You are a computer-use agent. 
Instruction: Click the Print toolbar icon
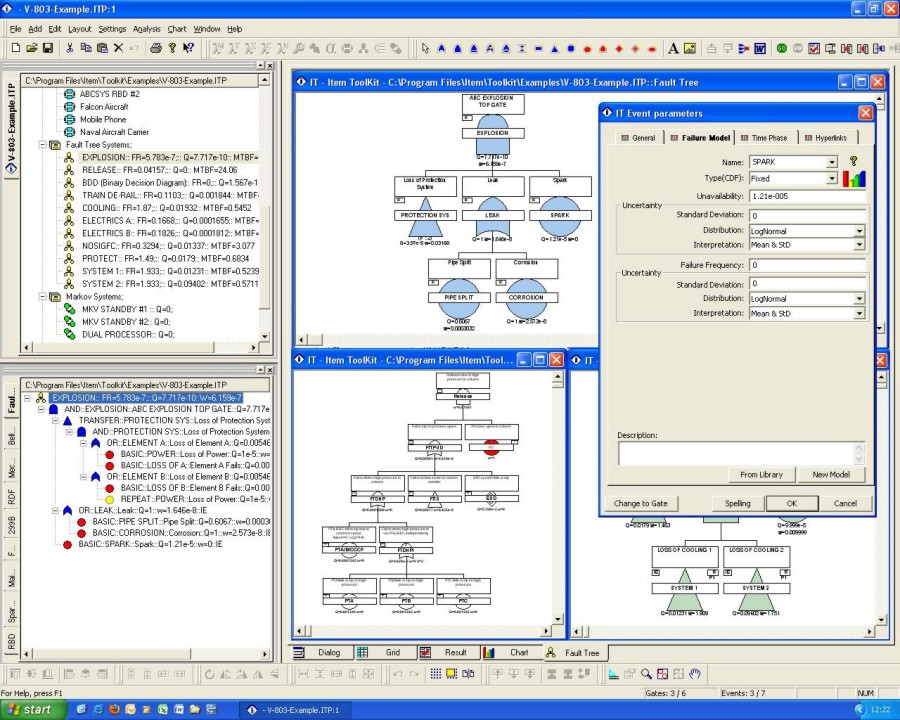coord(156,48)
